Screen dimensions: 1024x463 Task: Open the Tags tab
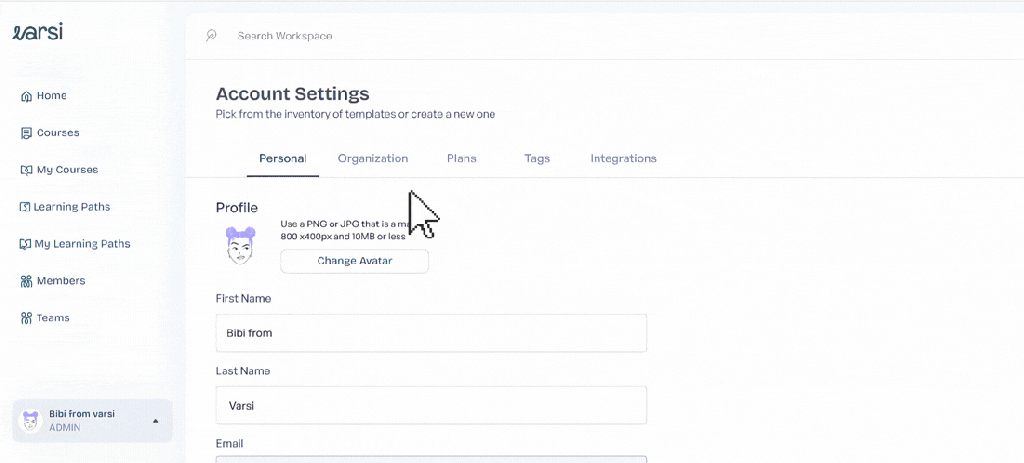(x=537, y=159)
